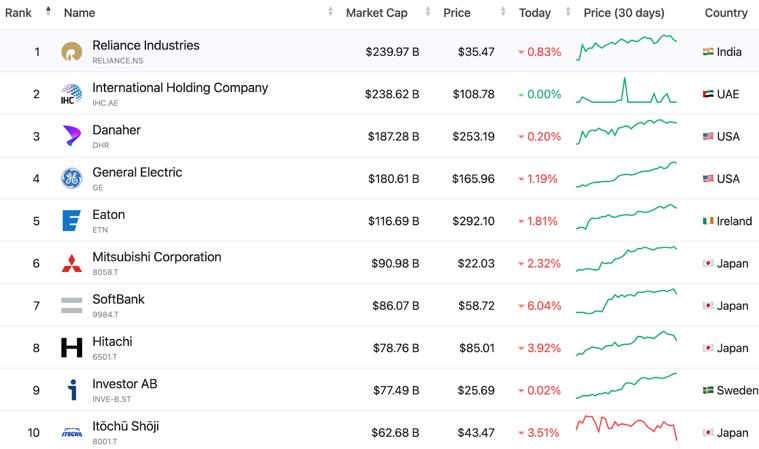Screen dimensions: 759x449
Task: Open the Reliance Industries company link
Action: pos(146,45)
